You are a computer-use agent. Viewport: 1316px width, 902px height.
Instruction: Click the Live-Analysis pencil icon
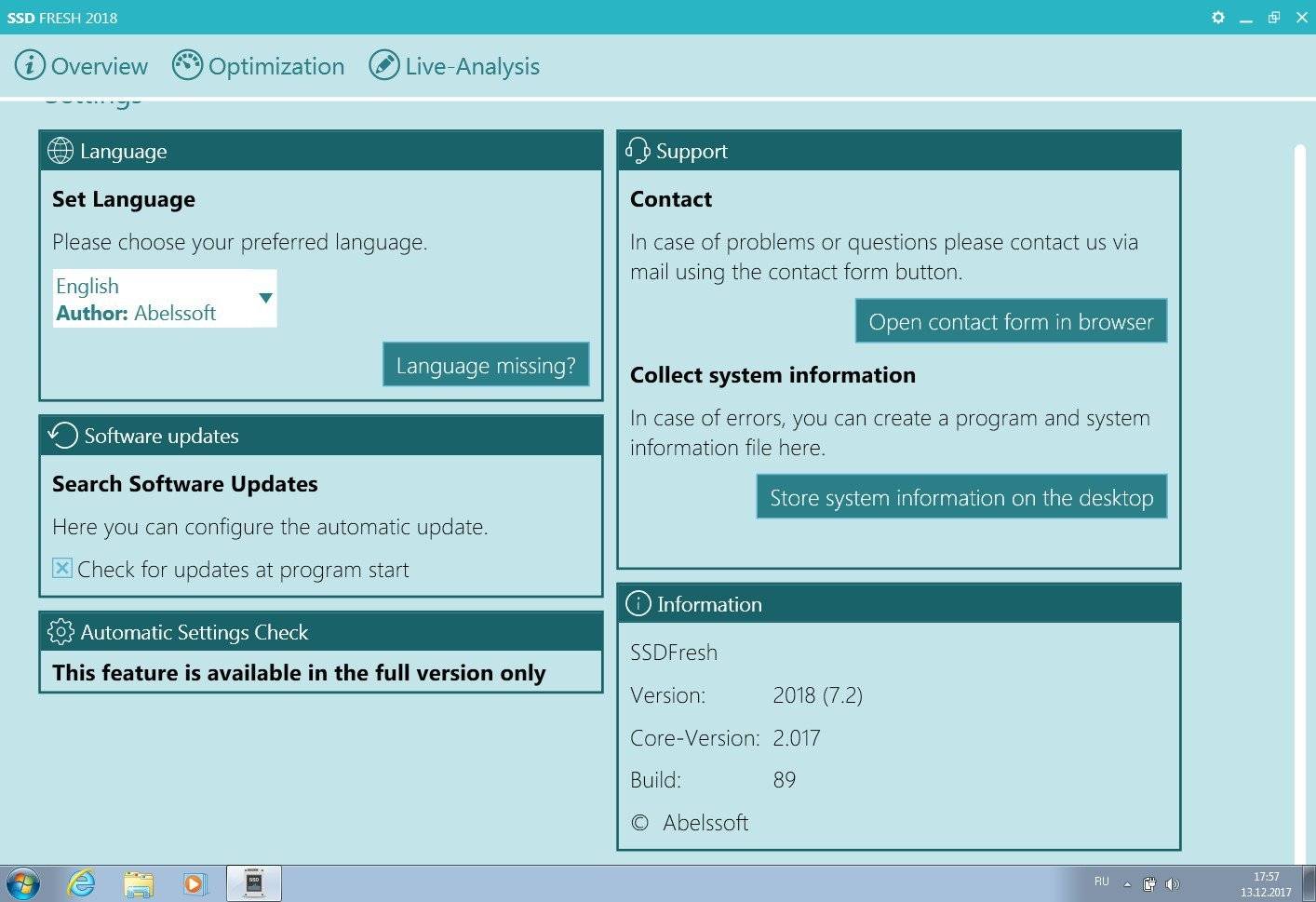coord(383,65)
